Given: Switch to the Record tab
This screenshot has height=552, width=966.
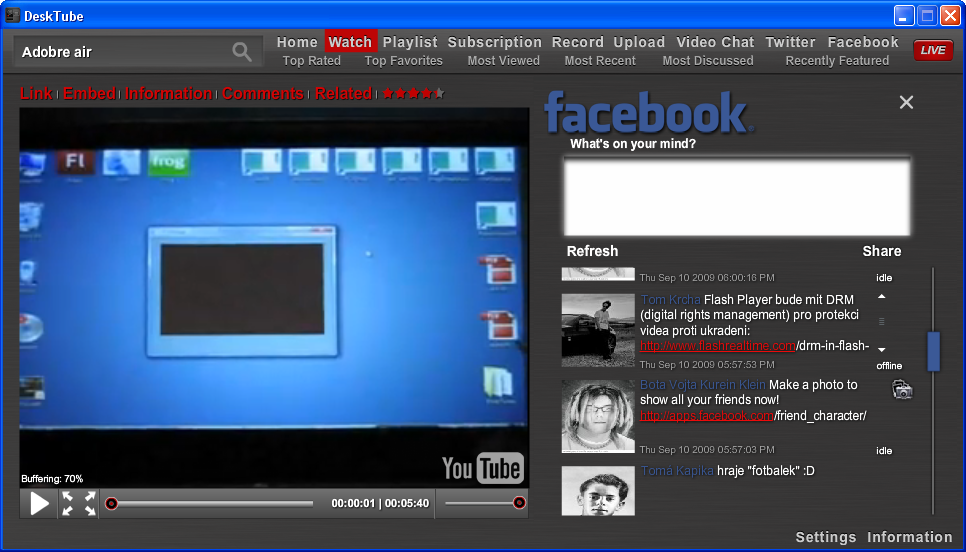Looking at the screenshot, I should 577,42.
